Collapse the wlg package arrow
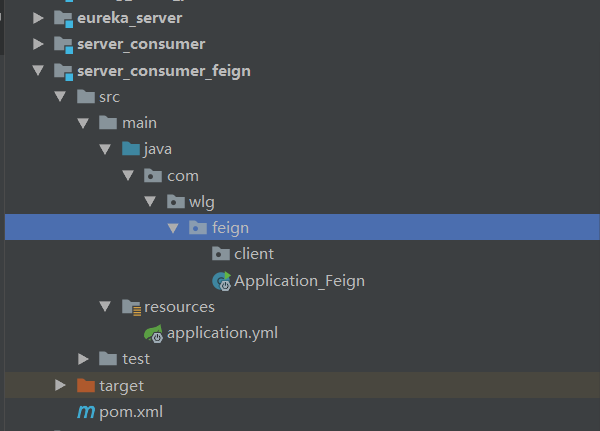Screen dimensions: 600x431 coord(150,201)
